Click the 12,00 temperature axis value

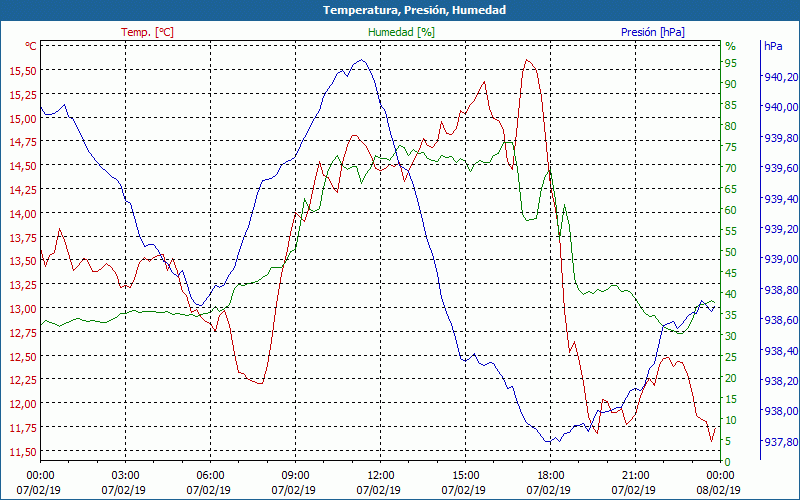coord(23,404)
